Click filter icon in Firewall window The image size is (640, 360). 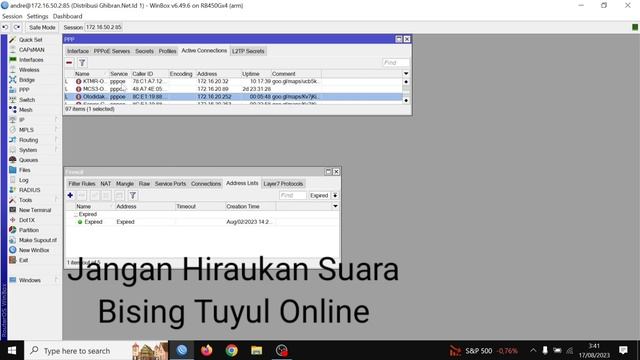(133, 196)
